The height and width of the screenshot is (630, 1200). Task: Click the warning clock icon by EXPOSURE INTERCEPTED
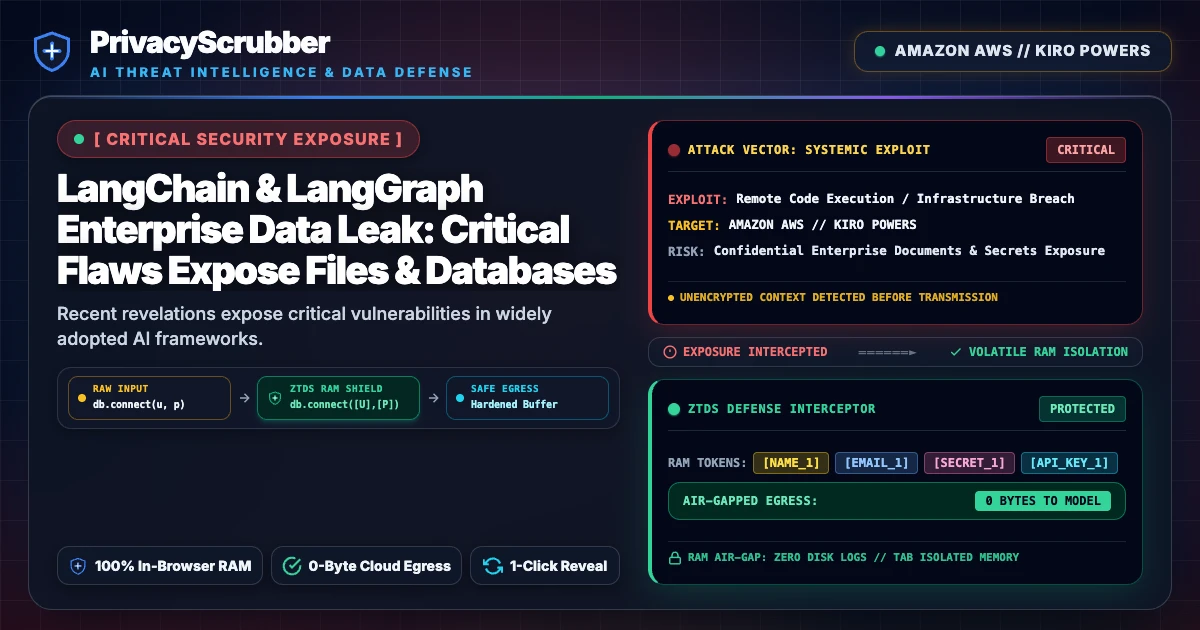point(670,352)
